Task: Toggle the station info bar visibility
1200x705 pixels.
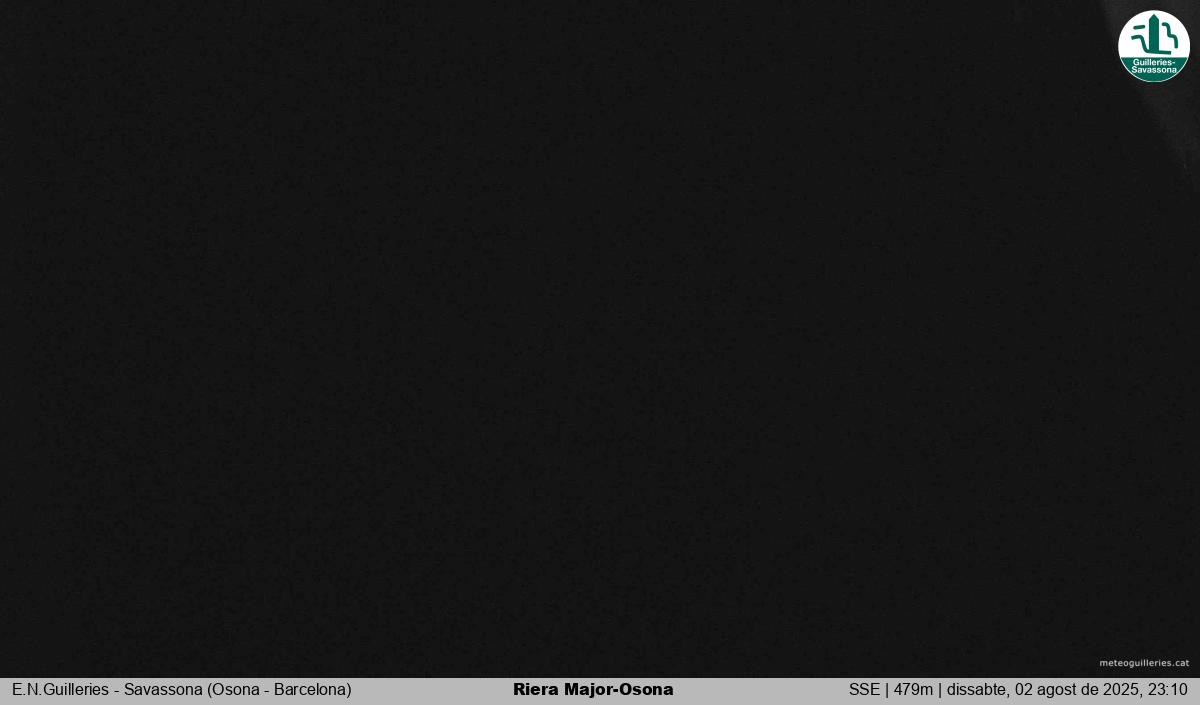Action: [x=600, y=690]
